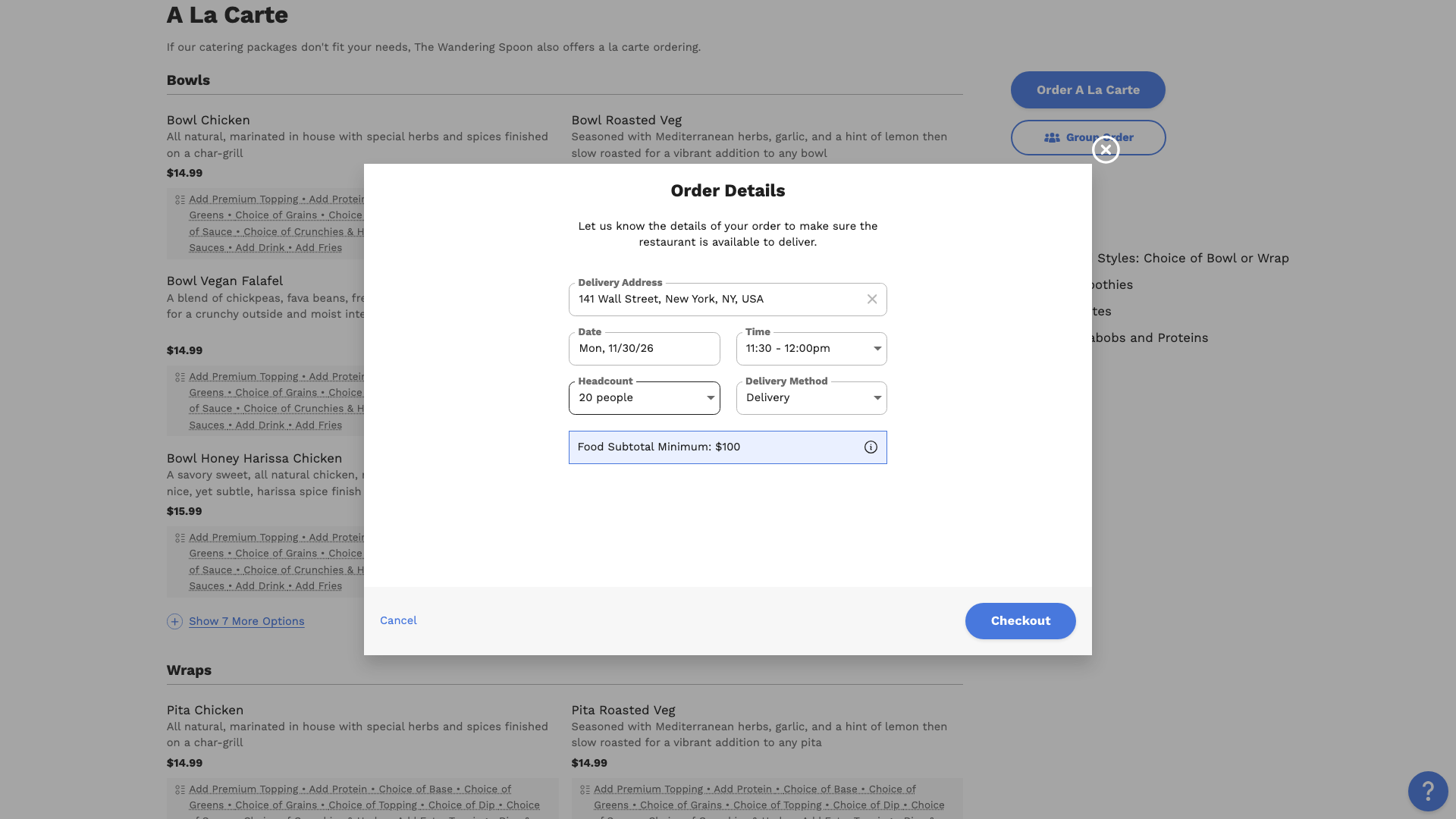Click options icon under Pita Roasted Veg
1456x819 pixels.
[585, 790]
